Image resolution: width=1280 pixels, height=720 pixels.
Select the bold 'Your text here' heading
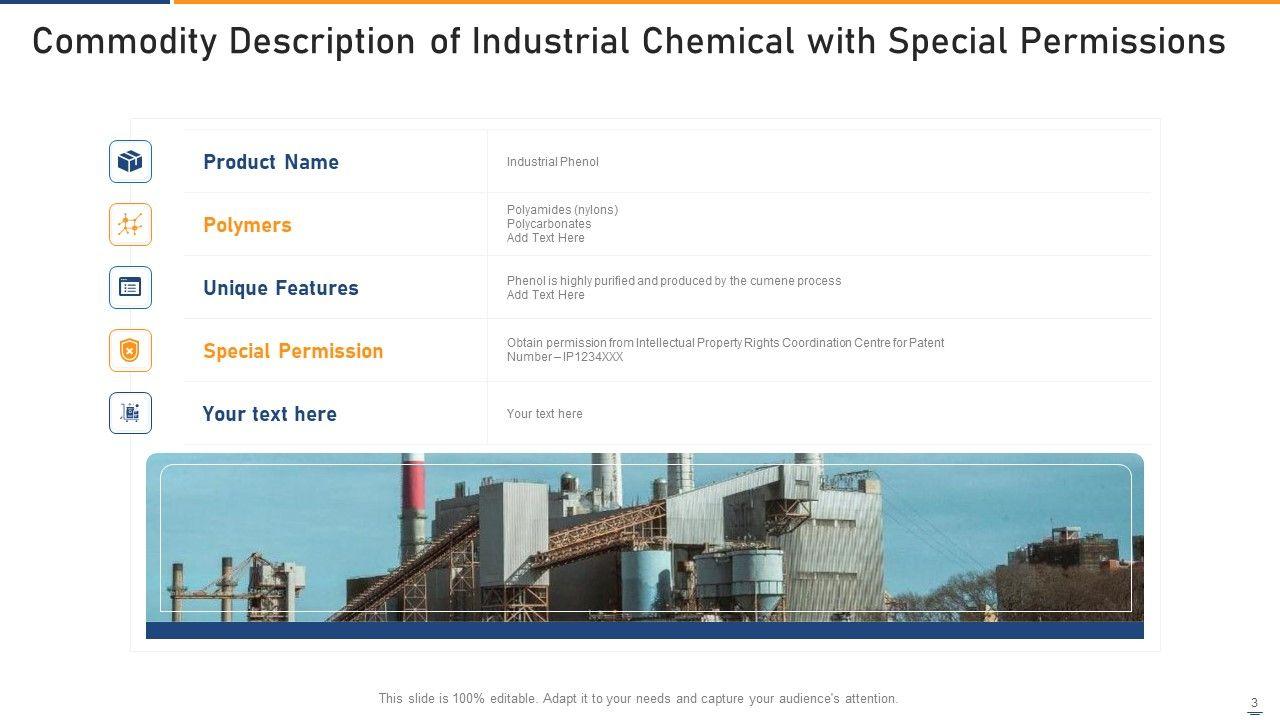[270, 414]
